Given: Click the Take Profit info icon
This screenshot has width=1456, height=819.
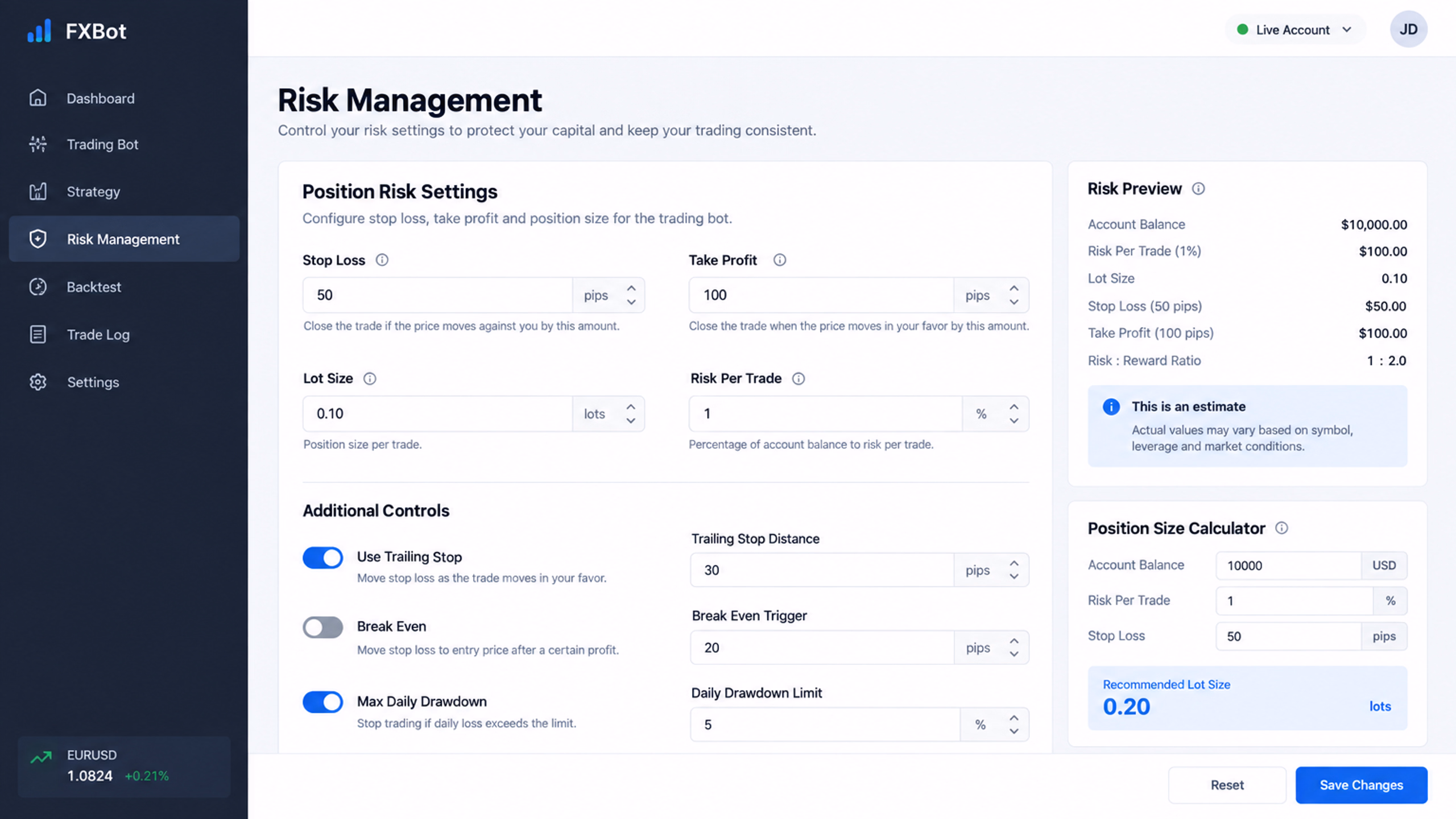Looking at the screenshot, I should pos(780,260).
